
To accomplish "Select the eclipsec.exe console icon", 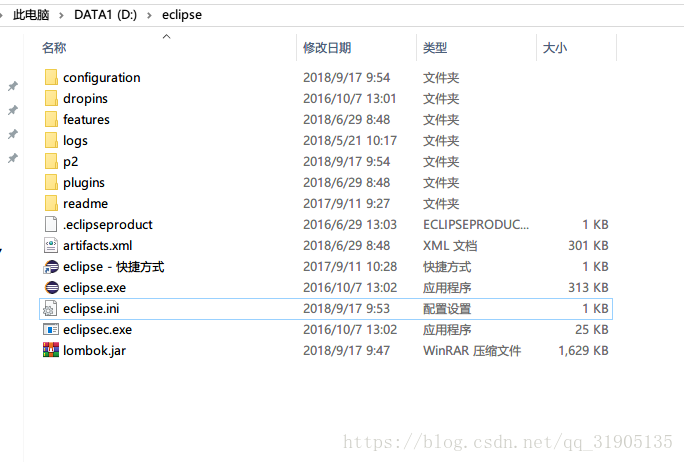I will (x=51, y=329).
